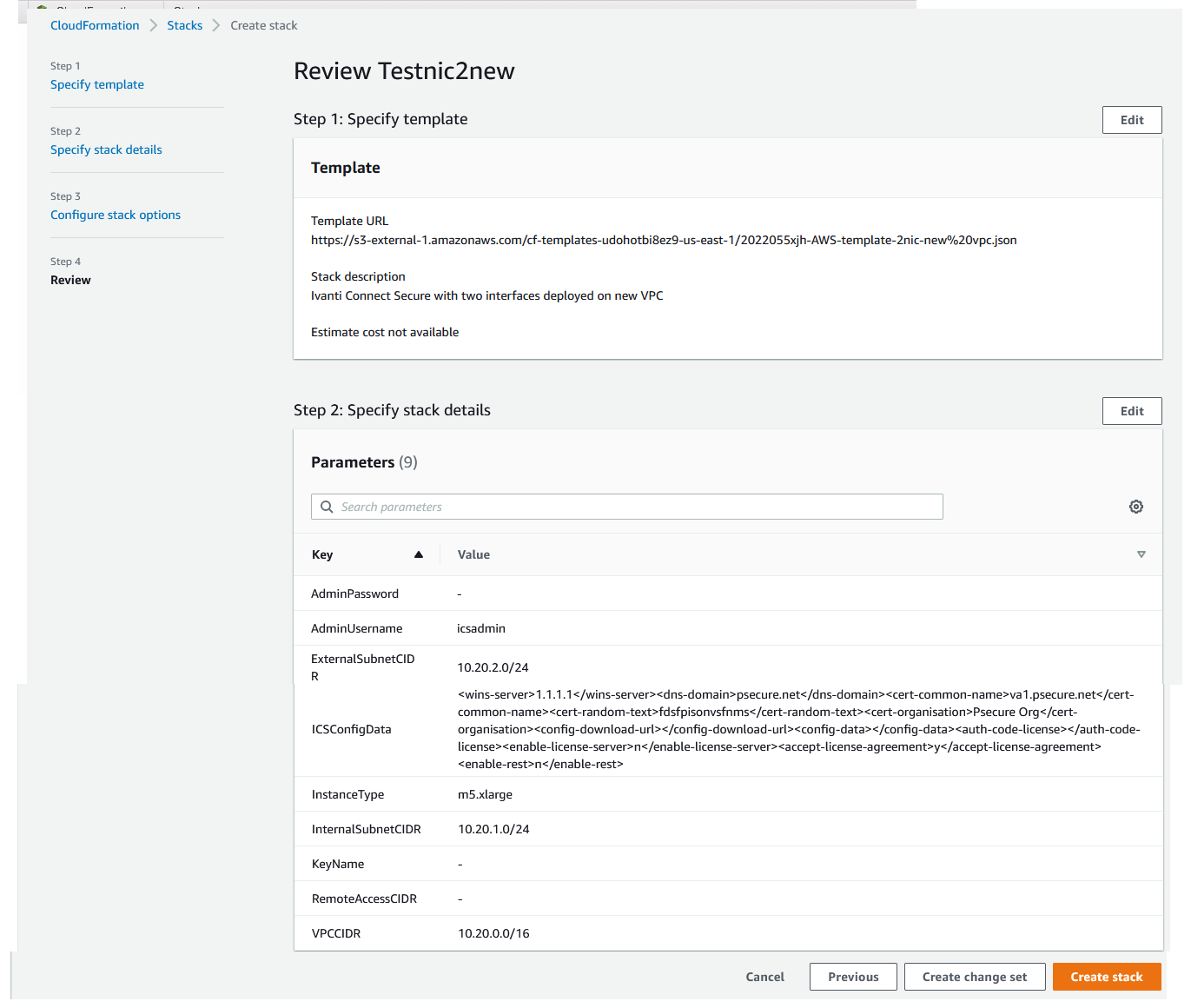Click the Review Testnic2new page title
The width and height of the screenshot is (1191, 1008).
tap(404, 71)
